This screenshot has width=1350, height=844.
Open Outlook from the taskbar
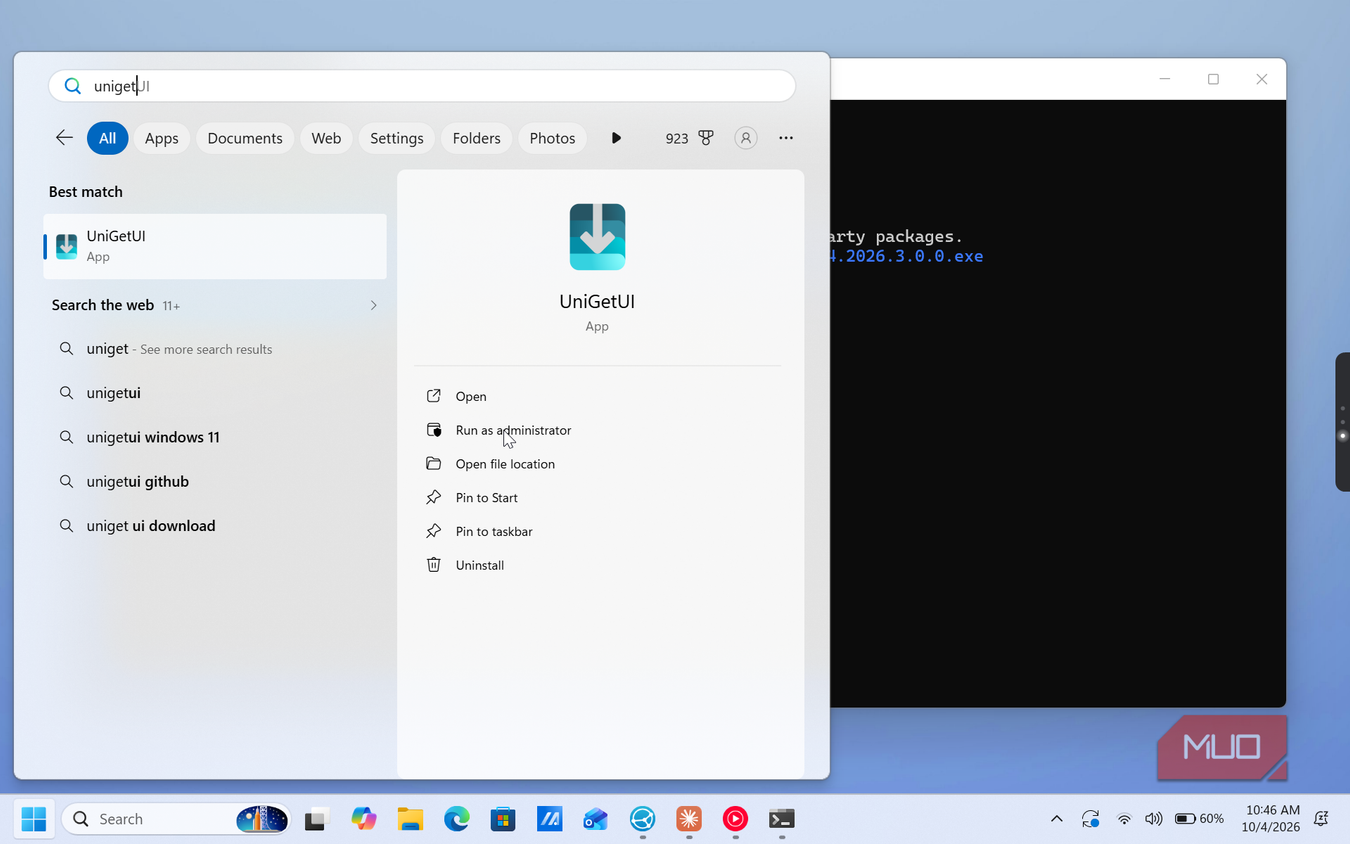coord(596,819)
